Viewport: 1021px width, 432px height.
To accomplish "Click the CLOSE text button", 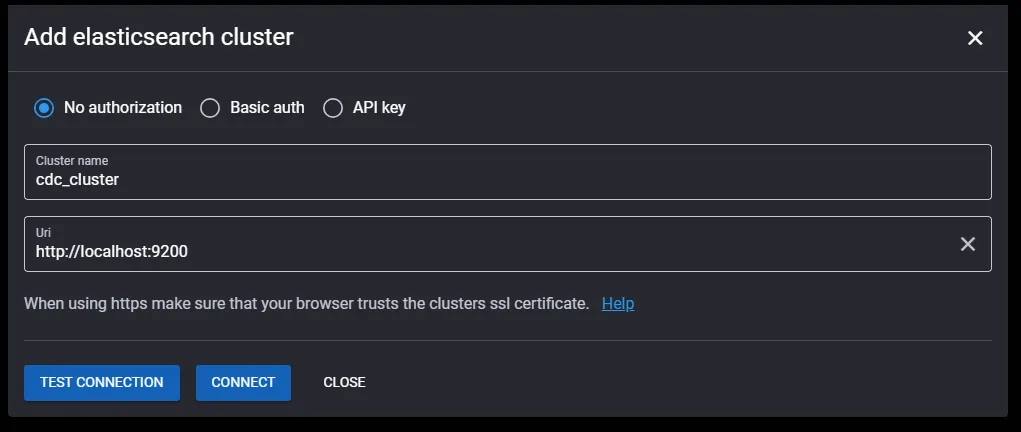I will 344,382.
